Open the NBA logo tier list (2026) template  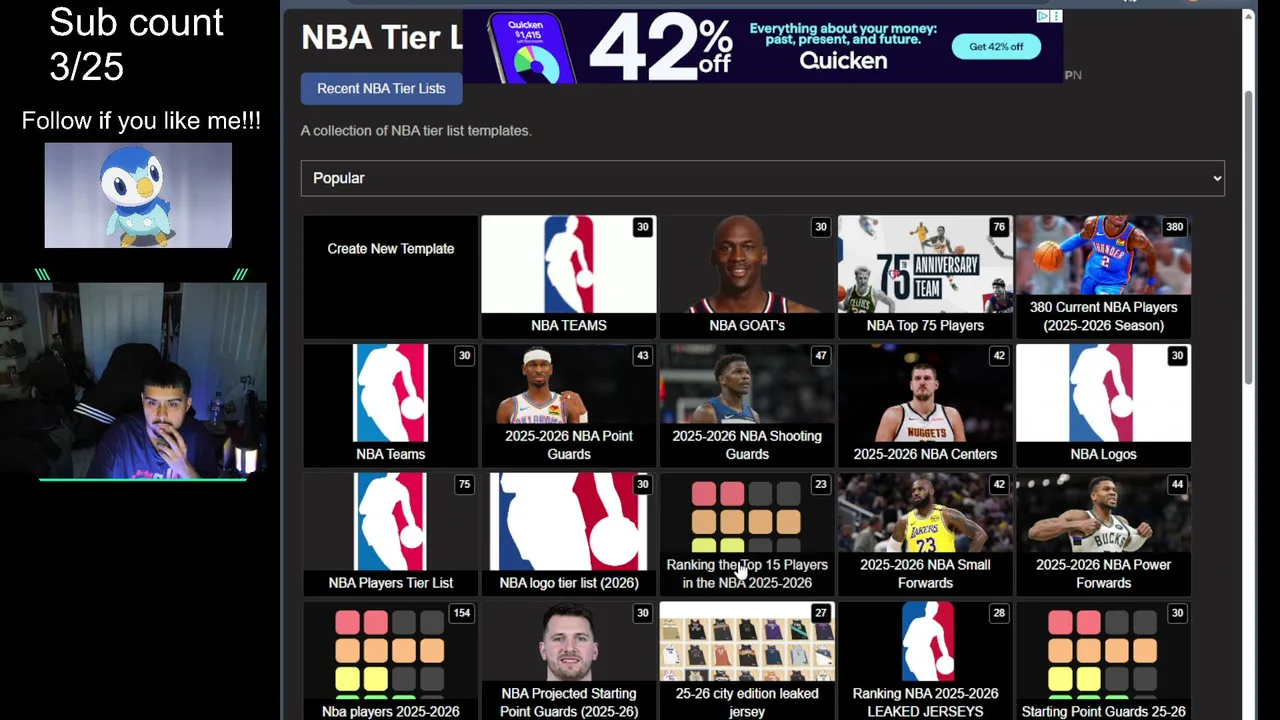(x=569, y=535)
